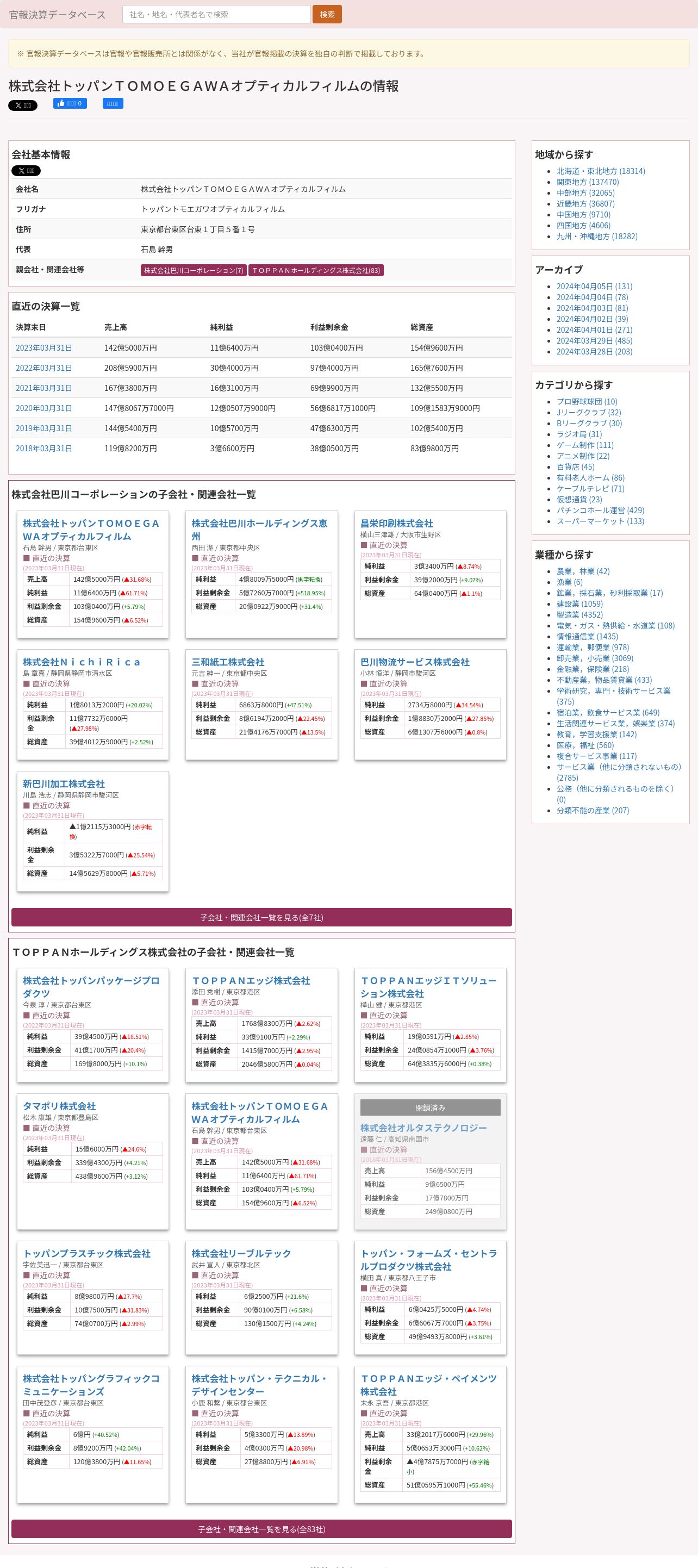Screen dimensions: 698x1568
Task: Click the blue share button beside like
Action: click(113, 103)
